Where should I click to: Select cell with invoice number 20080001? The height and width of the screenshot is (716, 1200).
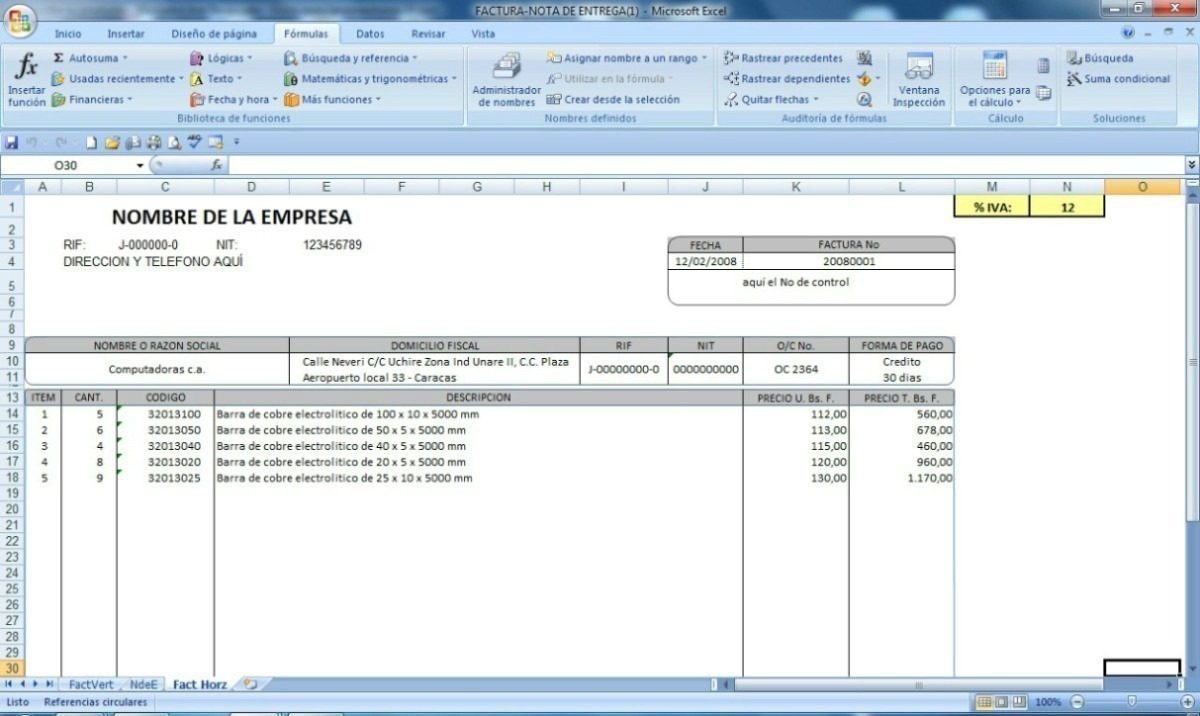[849, 261]
